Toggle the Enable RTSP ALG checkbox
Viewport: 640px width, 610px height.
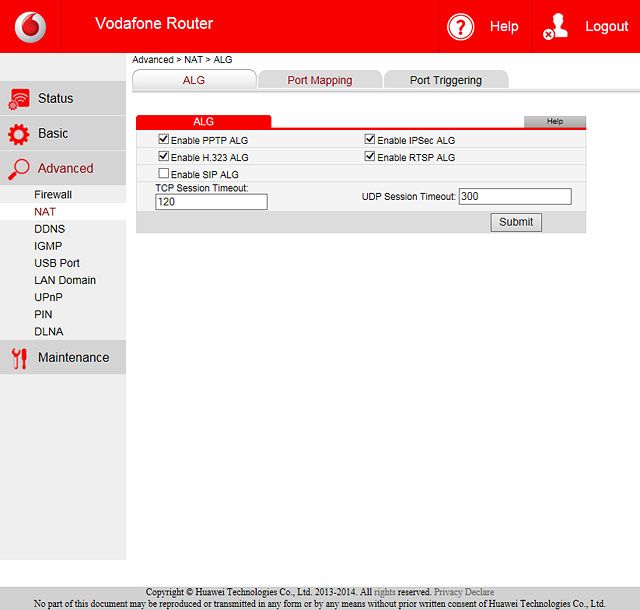pos(370,157)
